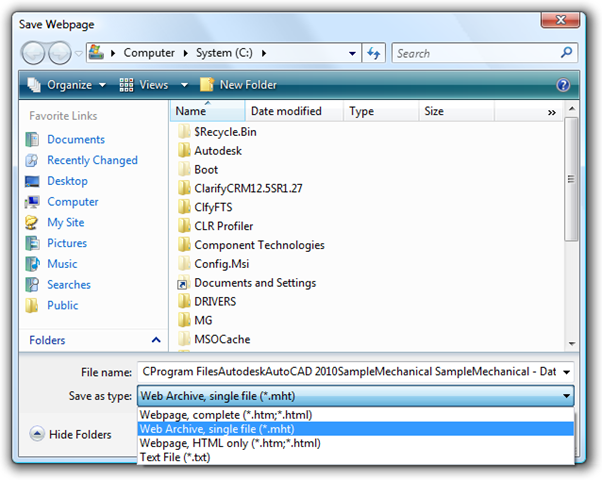Select the Autodesk folder icon
The image size is (602, 480).
coord(183,151)
